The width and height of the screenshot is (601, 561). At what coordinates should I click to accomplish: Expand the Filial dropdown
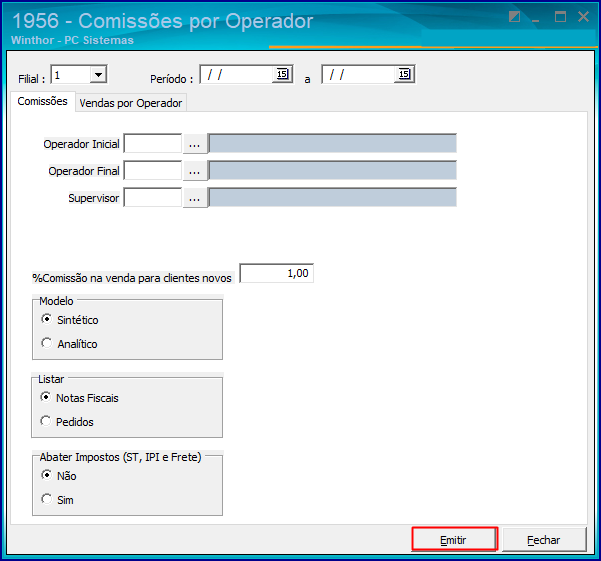pyautogui.click(x=98, y=74)
